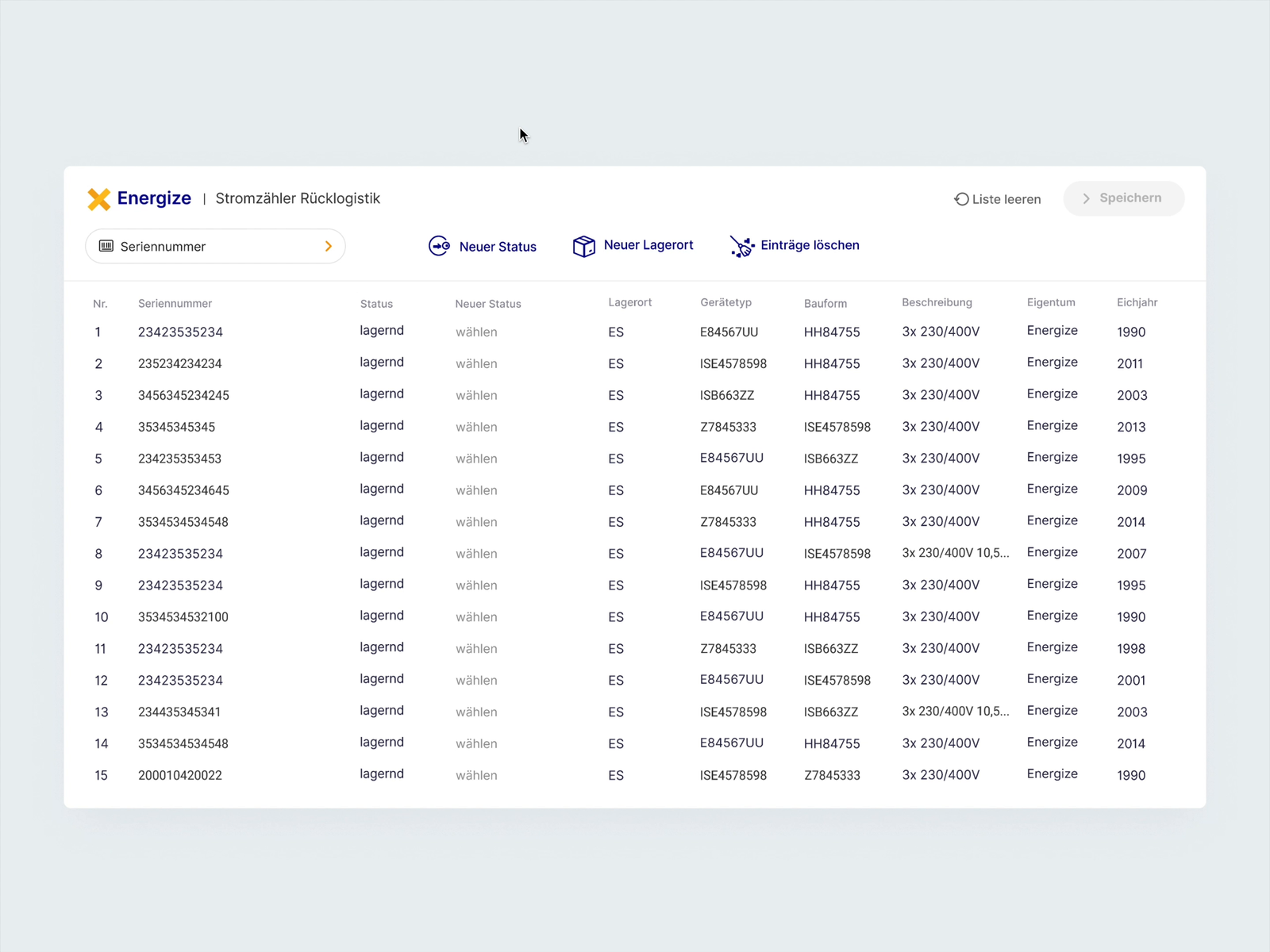Select the Neuer Status arrow-circle icon

tap(440, 246)
